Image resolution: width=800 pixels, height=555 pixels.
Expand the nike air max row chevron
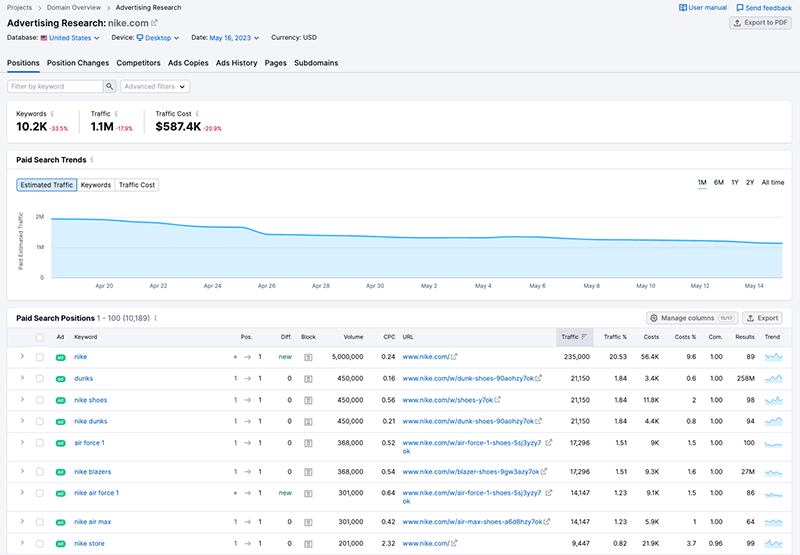(x=22, y=521)
